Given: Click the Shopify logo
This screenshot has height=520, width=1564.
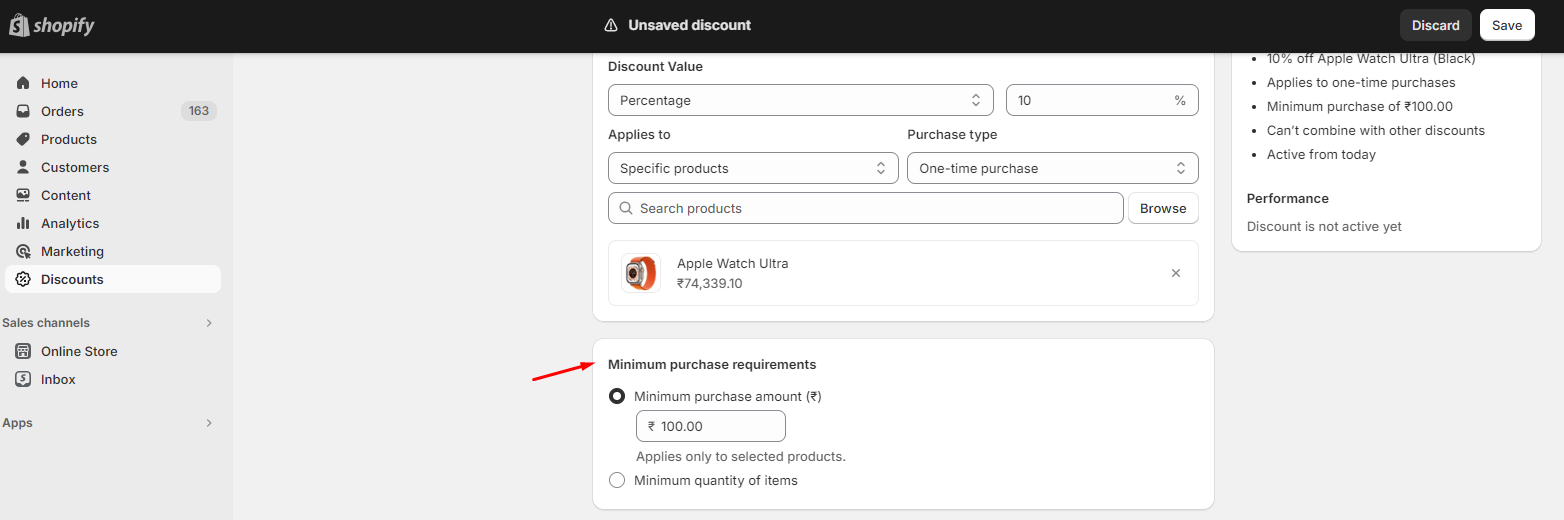Looking at the screenshot, I should [52, 25].
